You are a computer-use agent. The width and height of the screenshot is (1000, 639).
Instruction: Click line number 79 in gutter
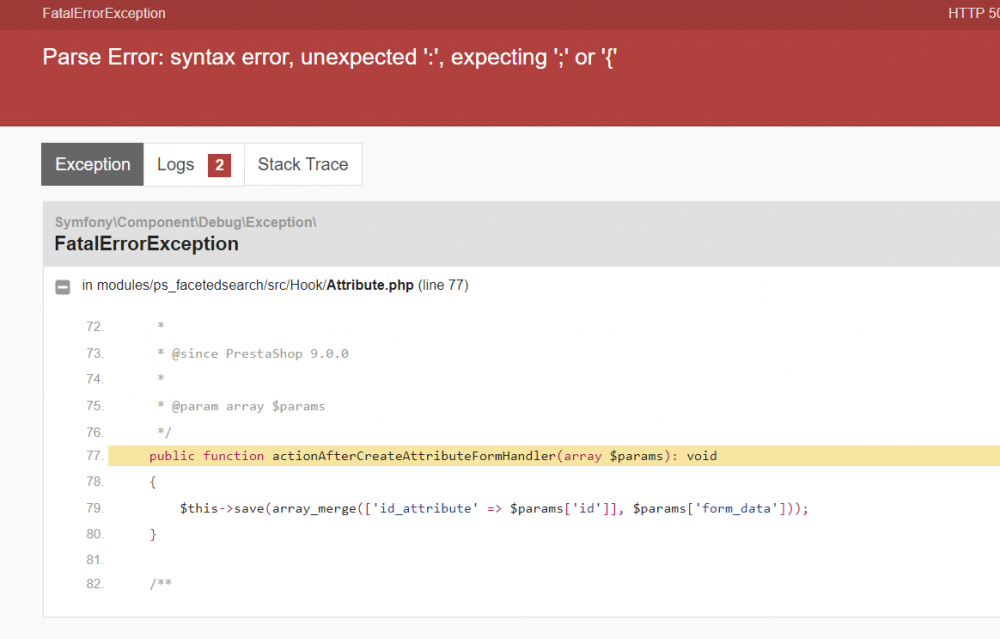pos(95,508)
